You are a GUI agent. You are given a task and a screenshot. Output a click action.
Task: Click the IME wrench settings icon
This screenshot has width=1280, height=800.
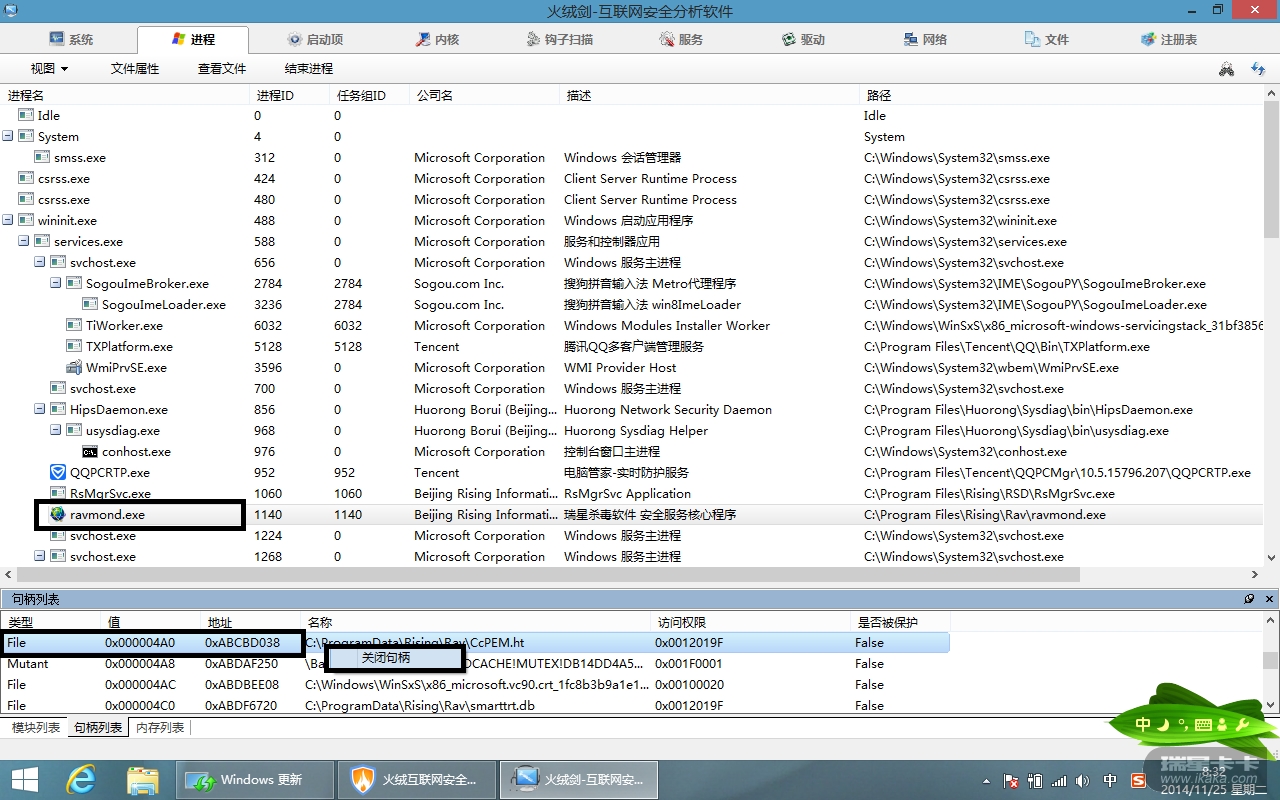pos(1242,724)
